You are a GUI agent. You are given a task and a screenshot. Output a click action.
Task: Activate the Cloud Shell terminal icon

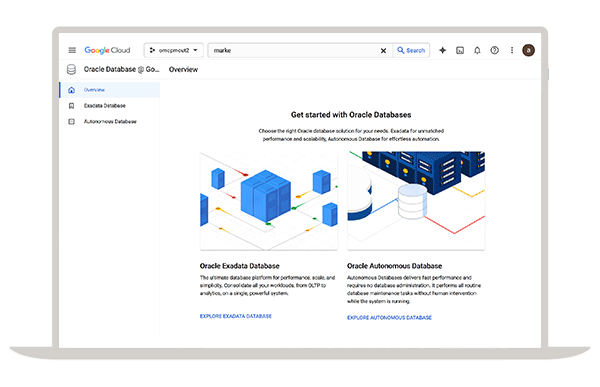tap(460, 50)
